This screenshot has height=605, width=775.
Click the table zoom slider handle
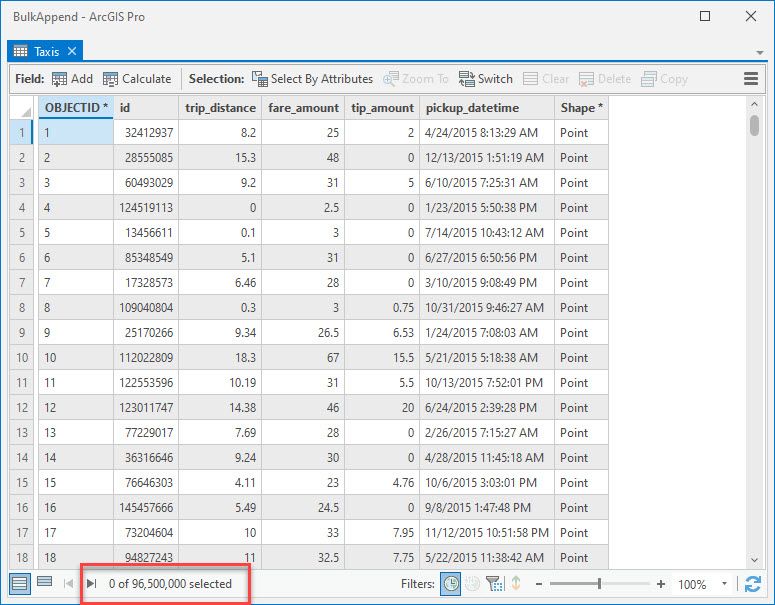point(599,584)
